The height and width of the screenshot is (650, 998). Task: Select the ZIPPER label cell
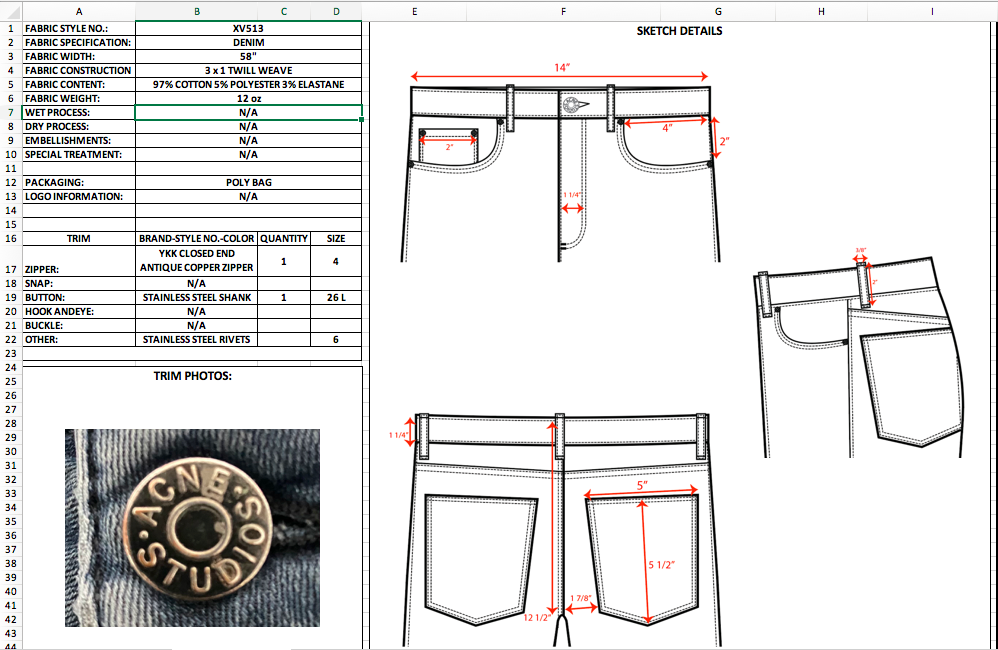(79, 261)
